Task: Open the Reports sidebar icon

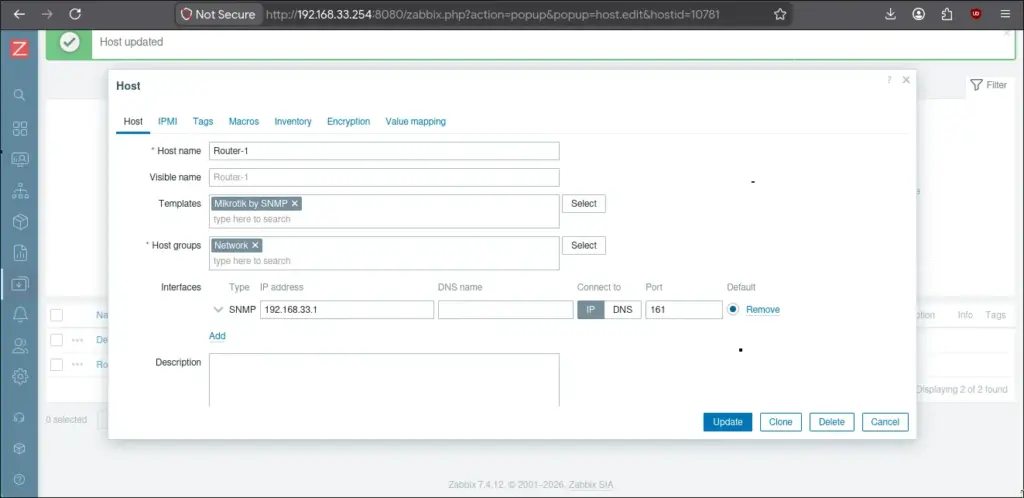Action: 20,253
